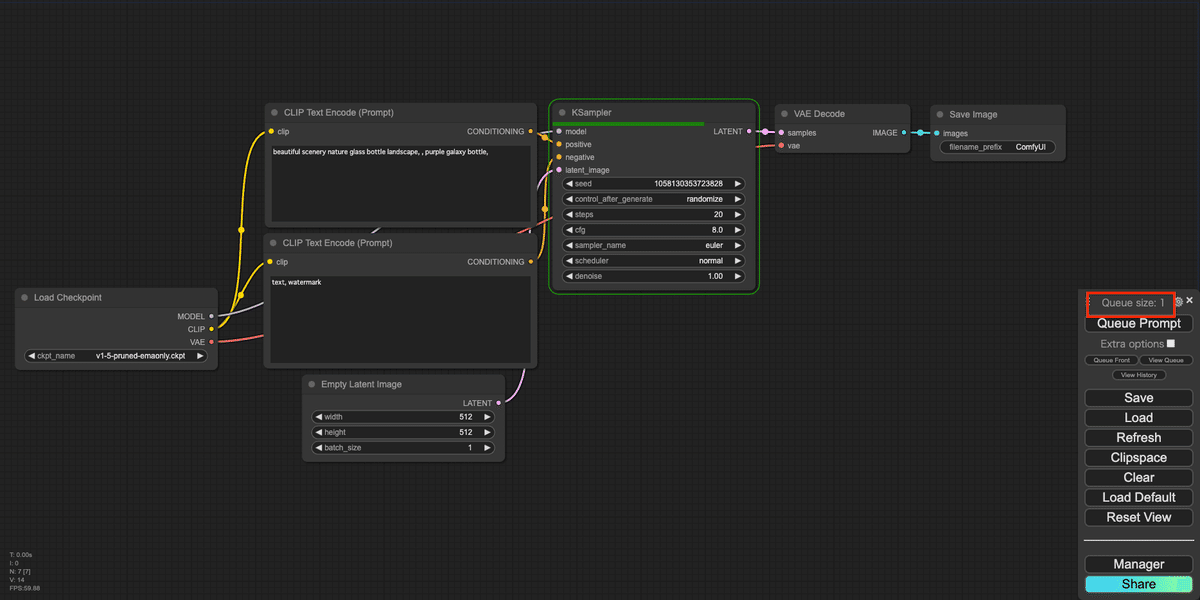
Task: Click the Queue Prompt button
Action: pos(1139,323)
